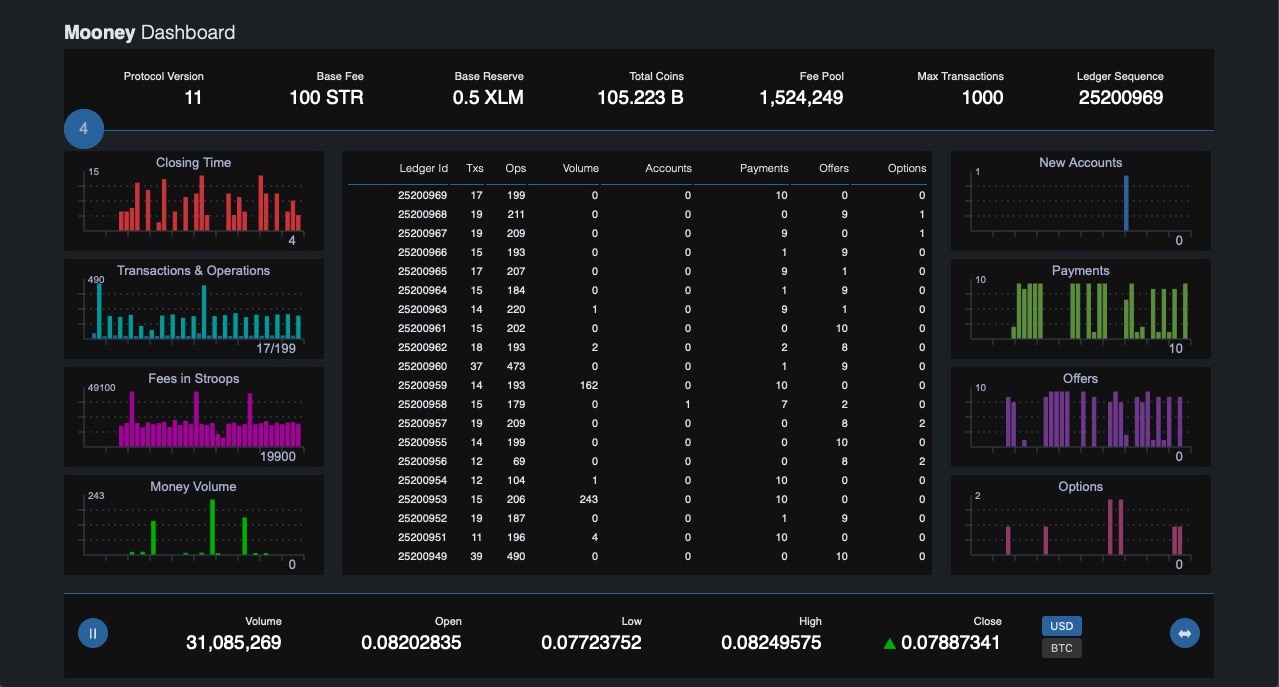
Task: Click the Protocol Version value 11
Action: [193, 98]
